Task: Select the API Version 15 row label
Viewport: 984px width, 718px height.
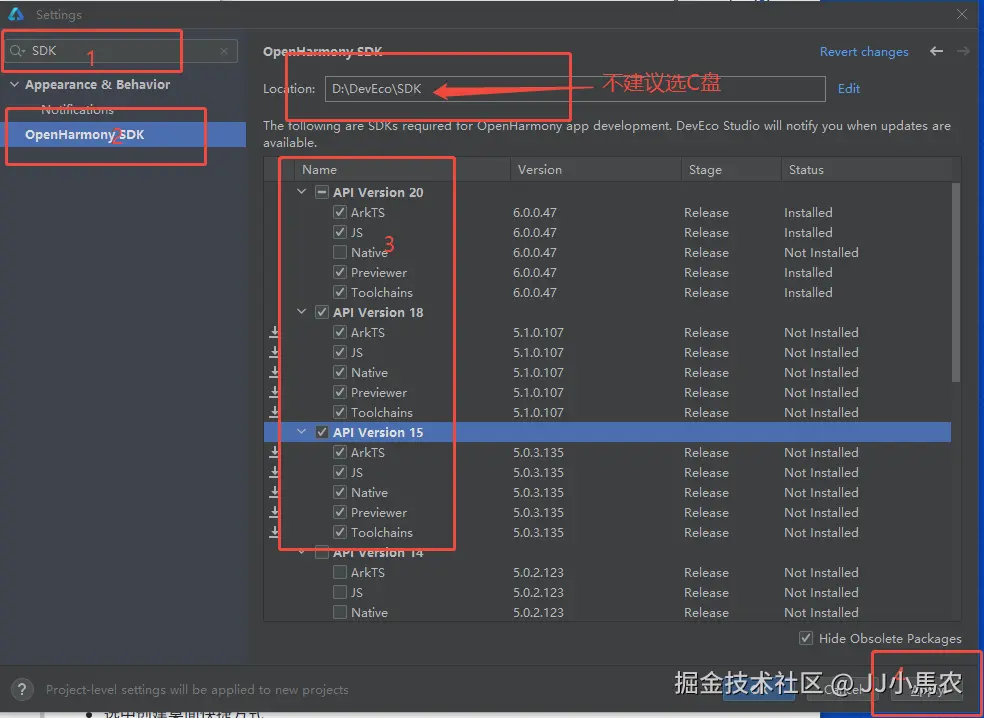Action: pyautogui.click(x=378, y=432)
